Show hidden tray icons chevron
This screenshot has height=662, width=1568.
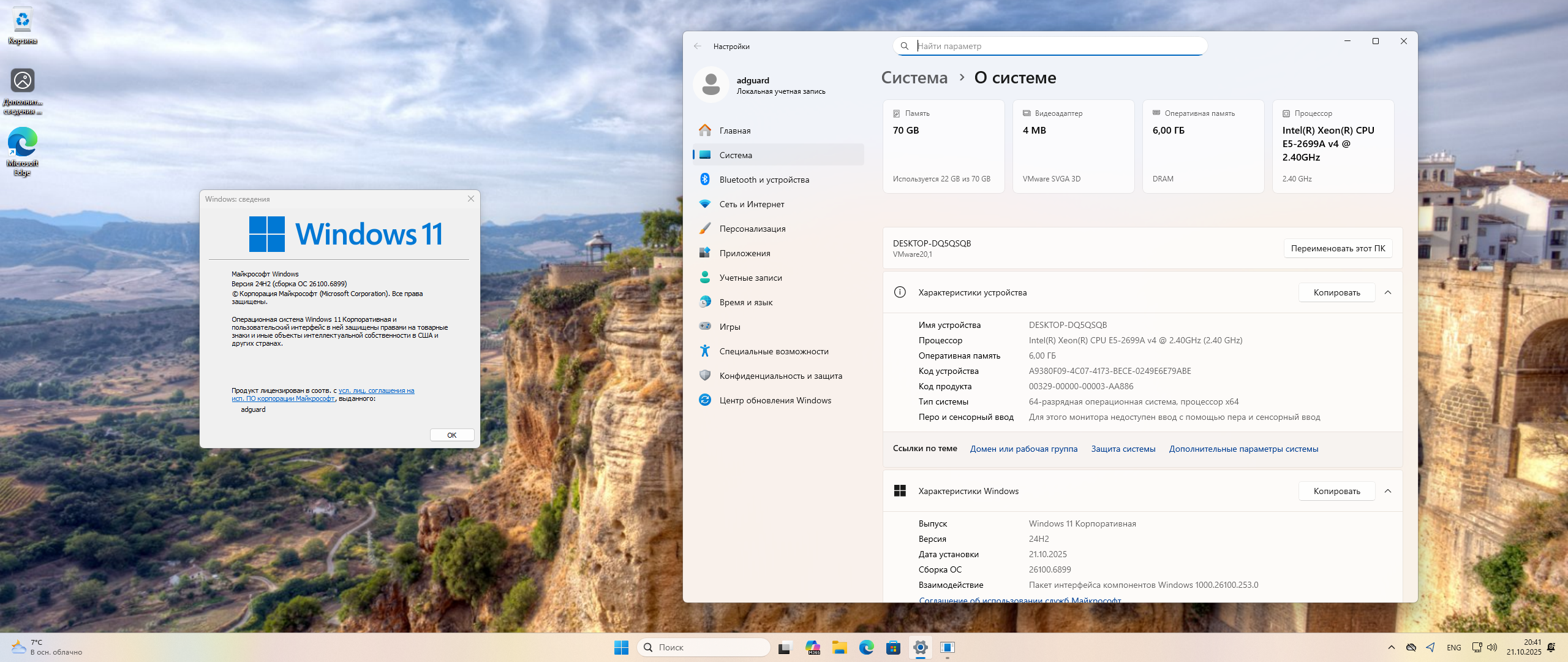pos(1391,647)
